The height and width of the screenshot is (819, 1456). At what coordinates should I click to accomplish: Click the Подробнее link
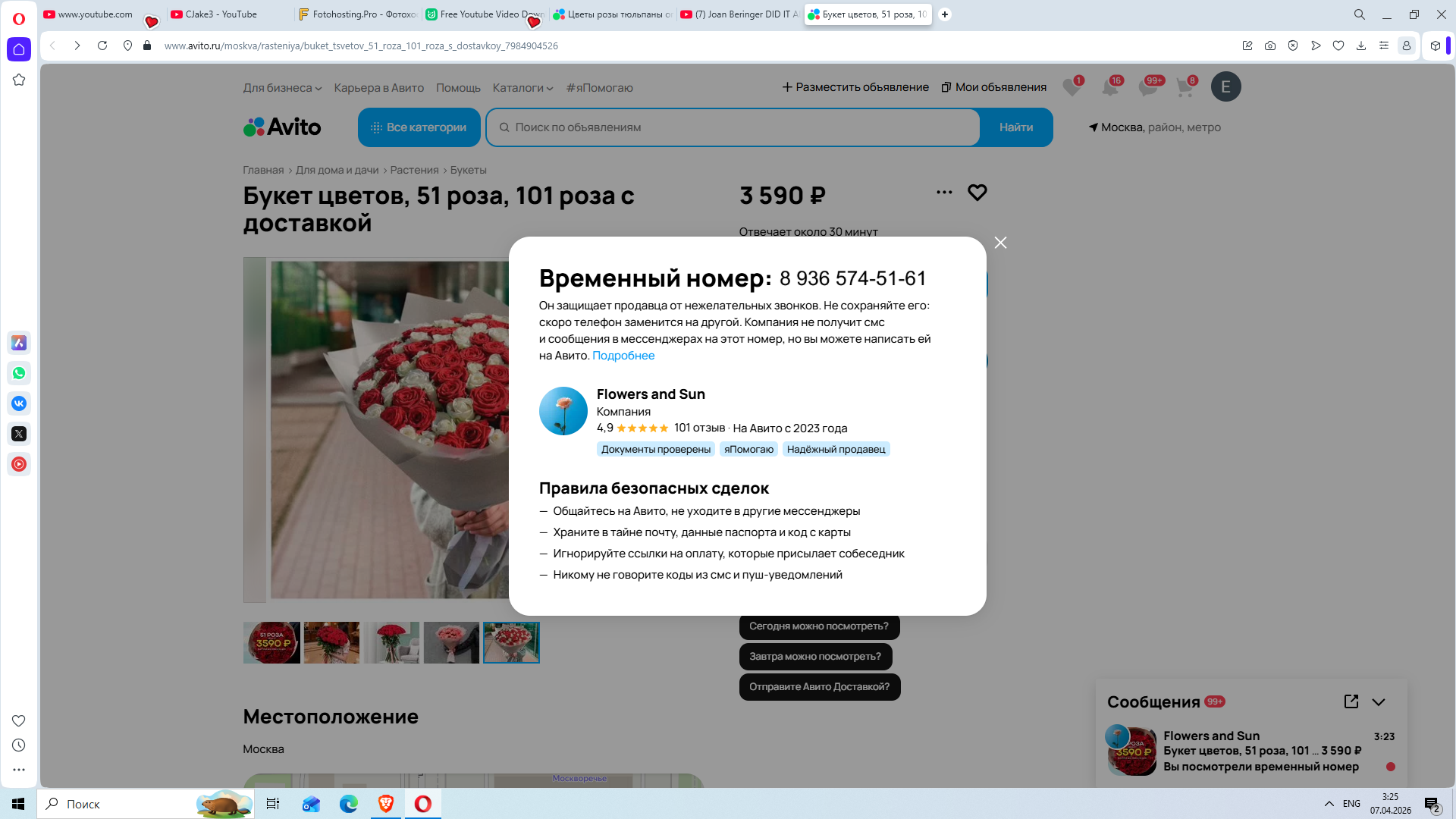[623, 356]
